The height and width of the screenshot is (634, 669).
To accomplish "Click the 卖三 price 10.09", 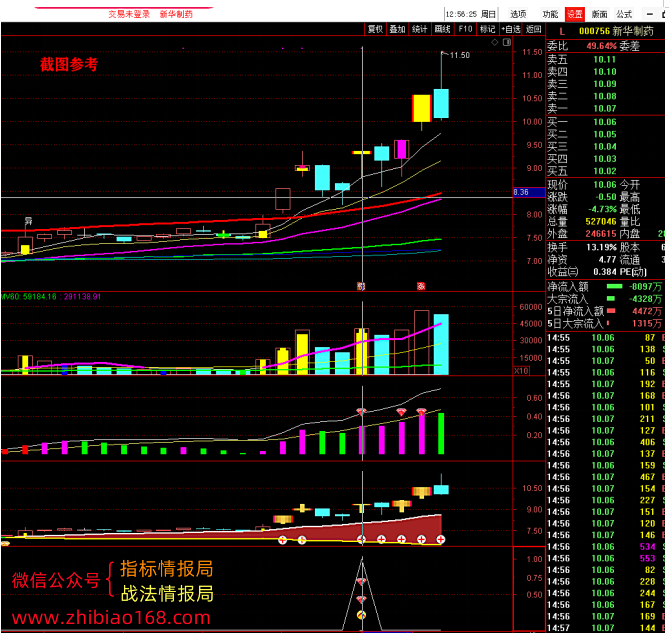I will click(x=605, y=84).
